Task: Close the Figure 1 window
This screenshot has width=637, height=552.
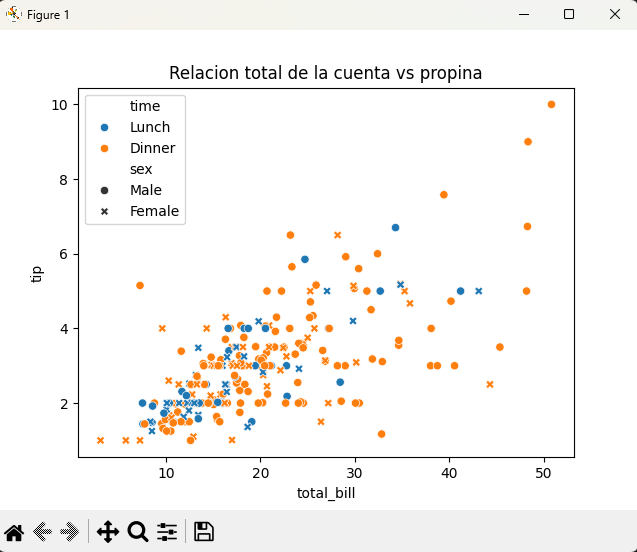Action: pos(614,14)
